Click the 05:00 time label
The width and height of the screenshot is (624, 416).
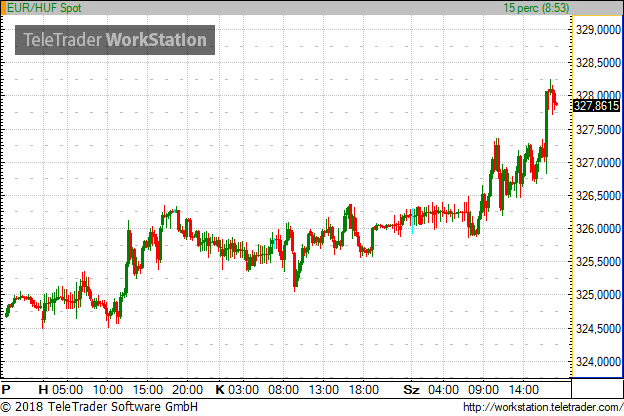click(x=67, y=389)
